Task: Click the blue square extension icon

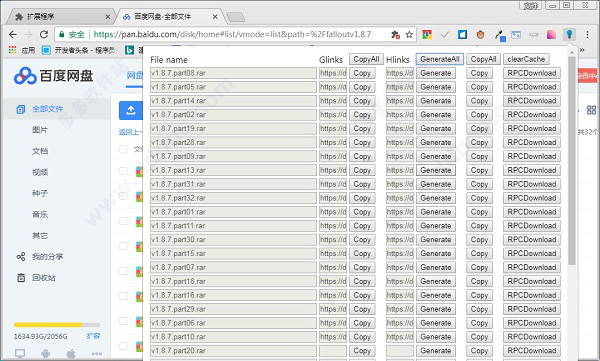Action: pos(462,35)
